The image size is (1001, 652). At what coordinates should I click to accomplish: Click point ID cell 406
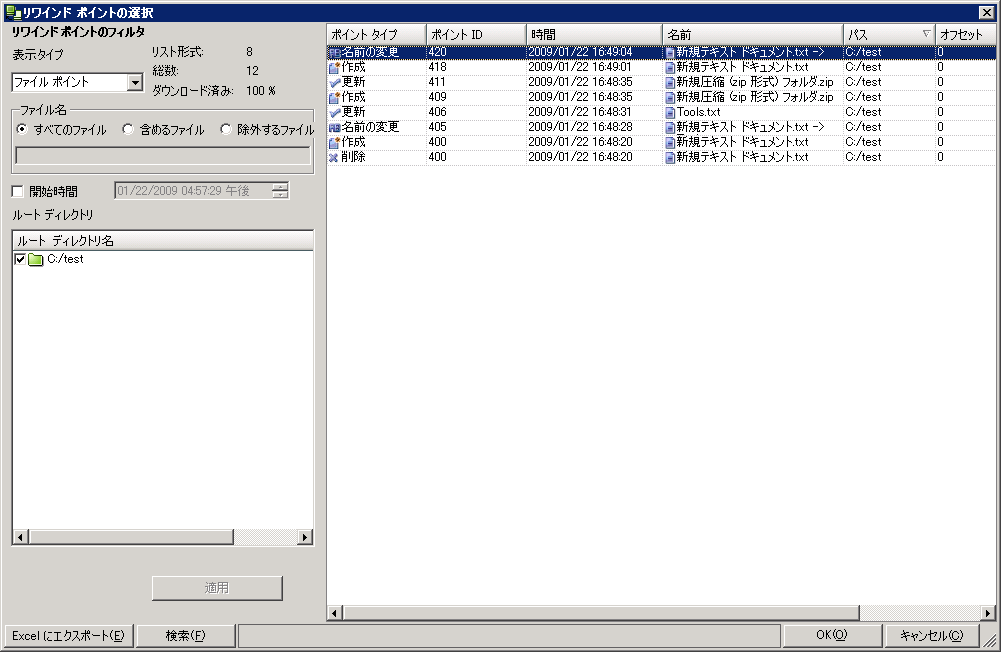pos(438,112)
